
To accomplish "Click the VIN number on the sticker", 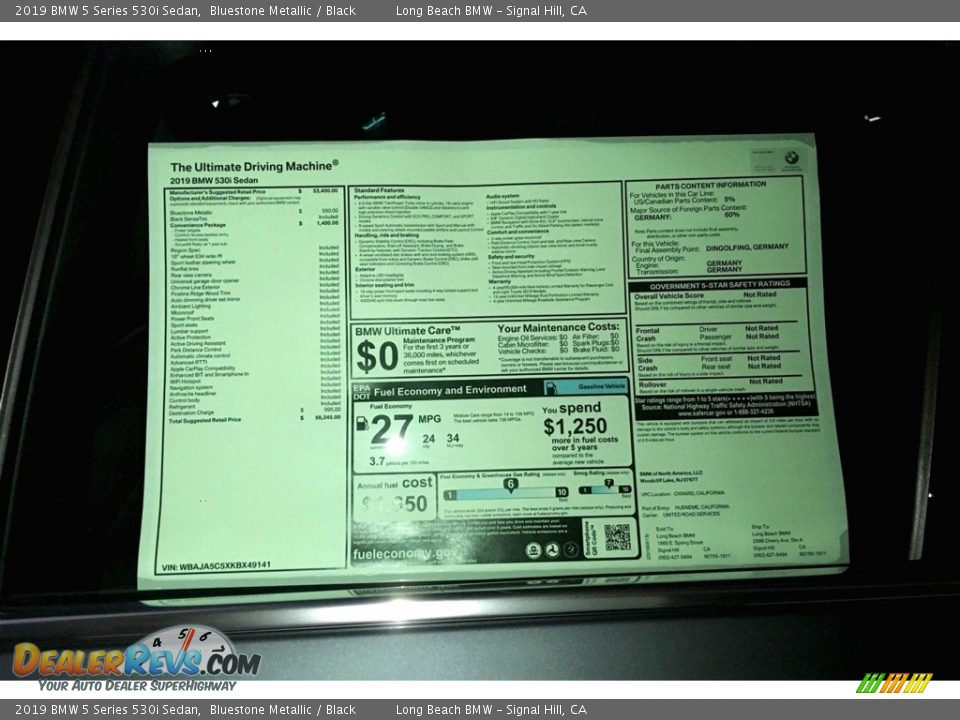I will pyautogui.click(x=217, y=565).
